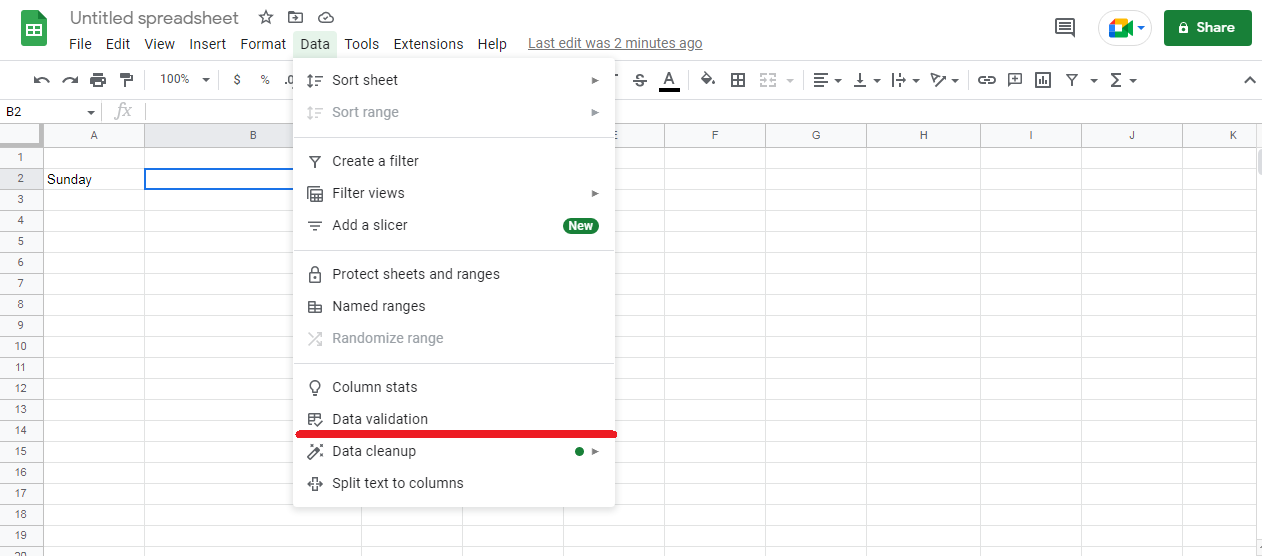Click the filter funnel icon in toolbar
The height and width of the screenshot is (556, 1262).
[x=1072, y=80]
